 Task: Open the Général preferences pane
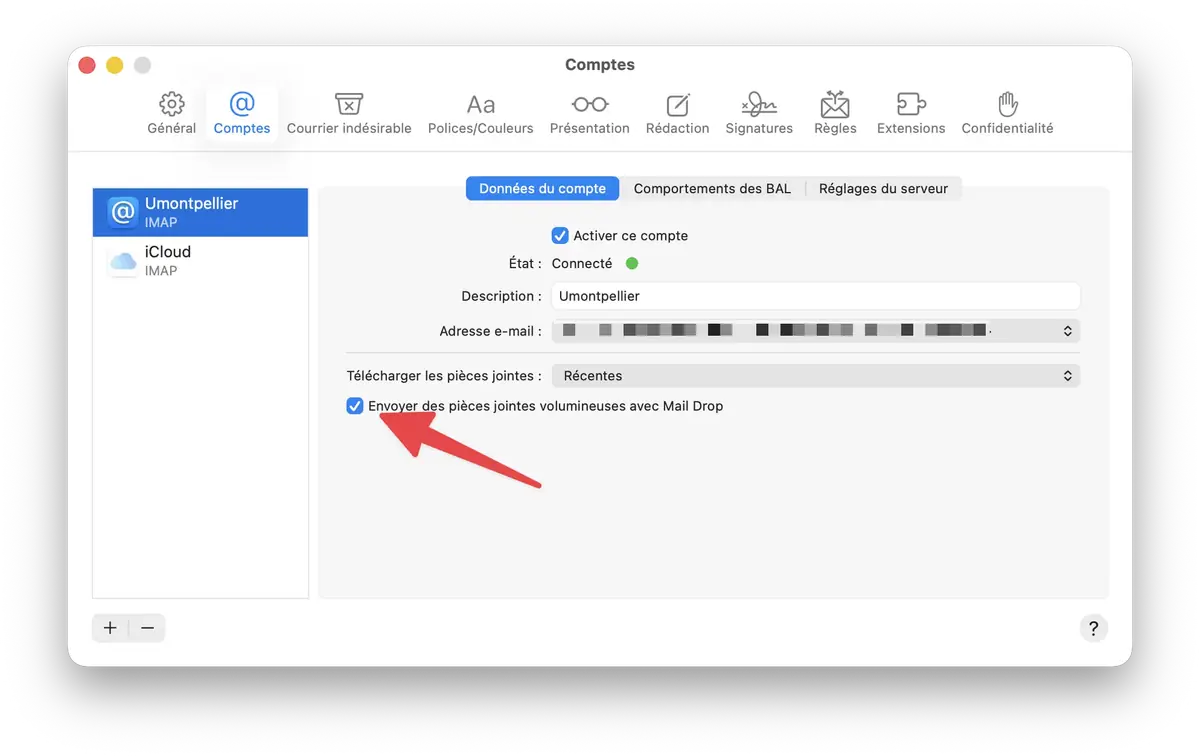[171, 112]
